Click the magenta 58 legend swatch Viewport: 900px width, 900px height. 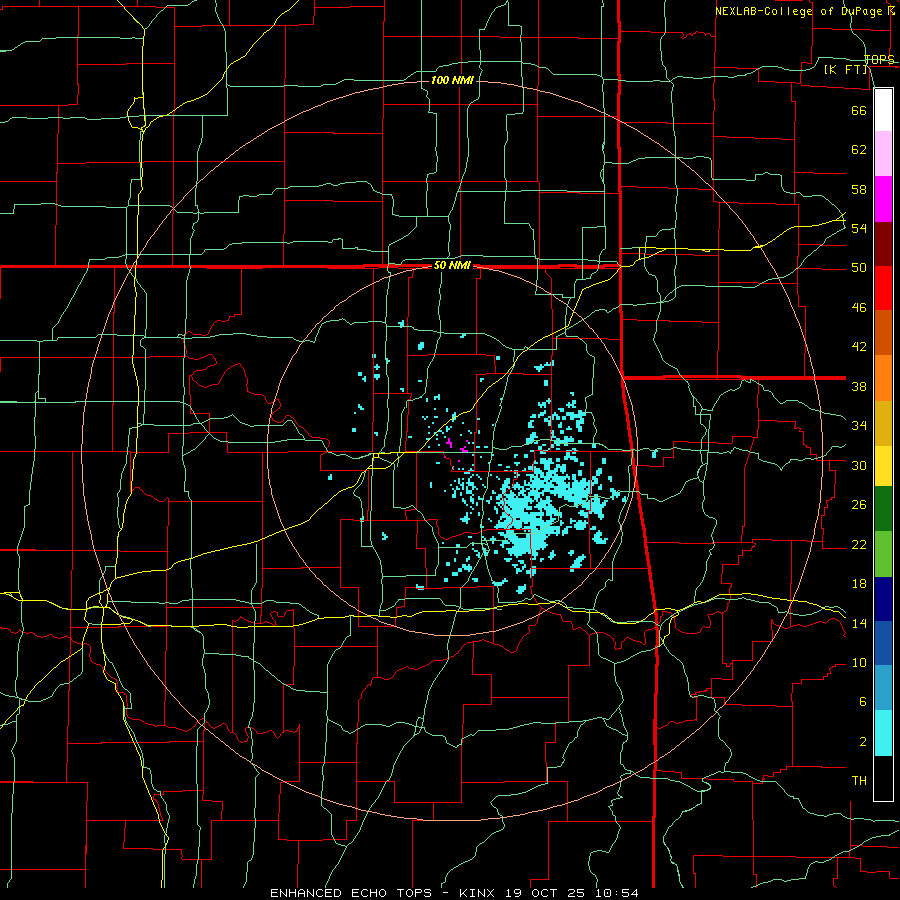(x=883, y=199)
